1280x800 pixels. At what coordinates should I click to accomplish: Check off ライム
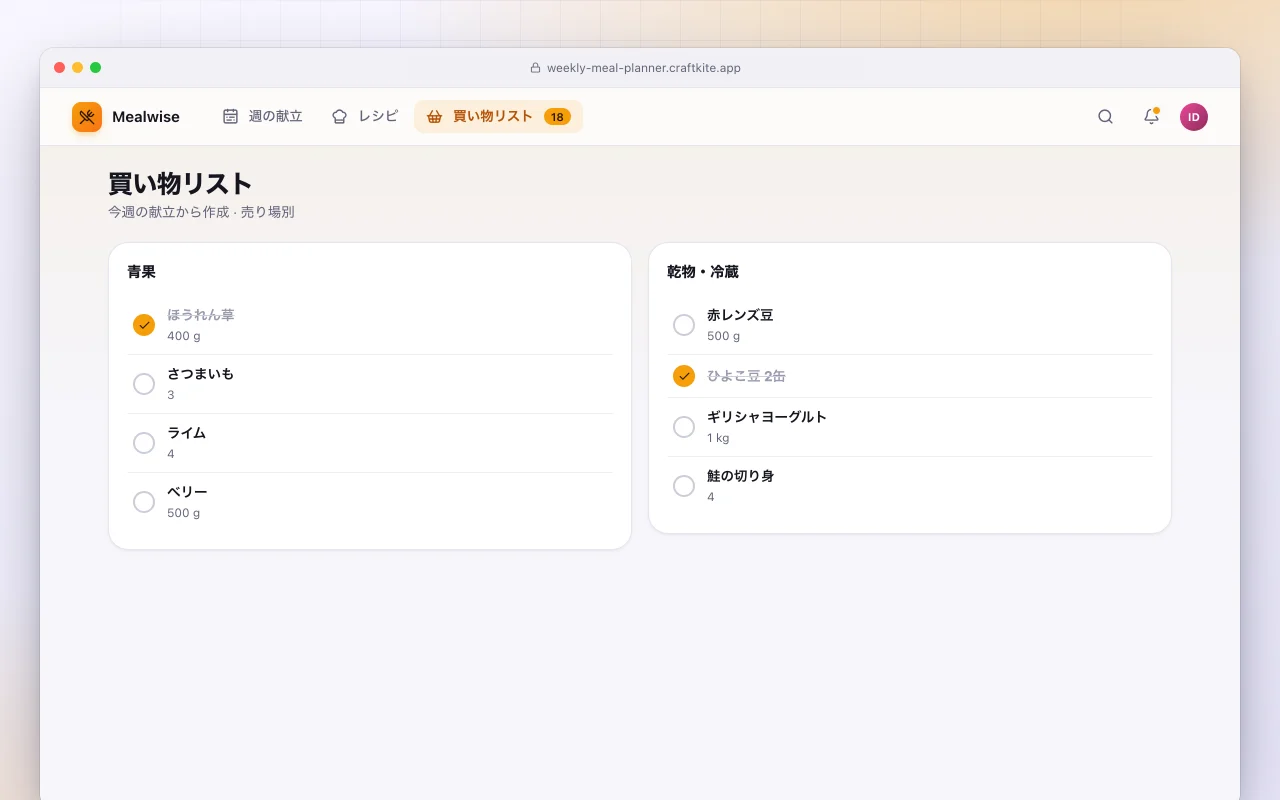coord(144,443)
